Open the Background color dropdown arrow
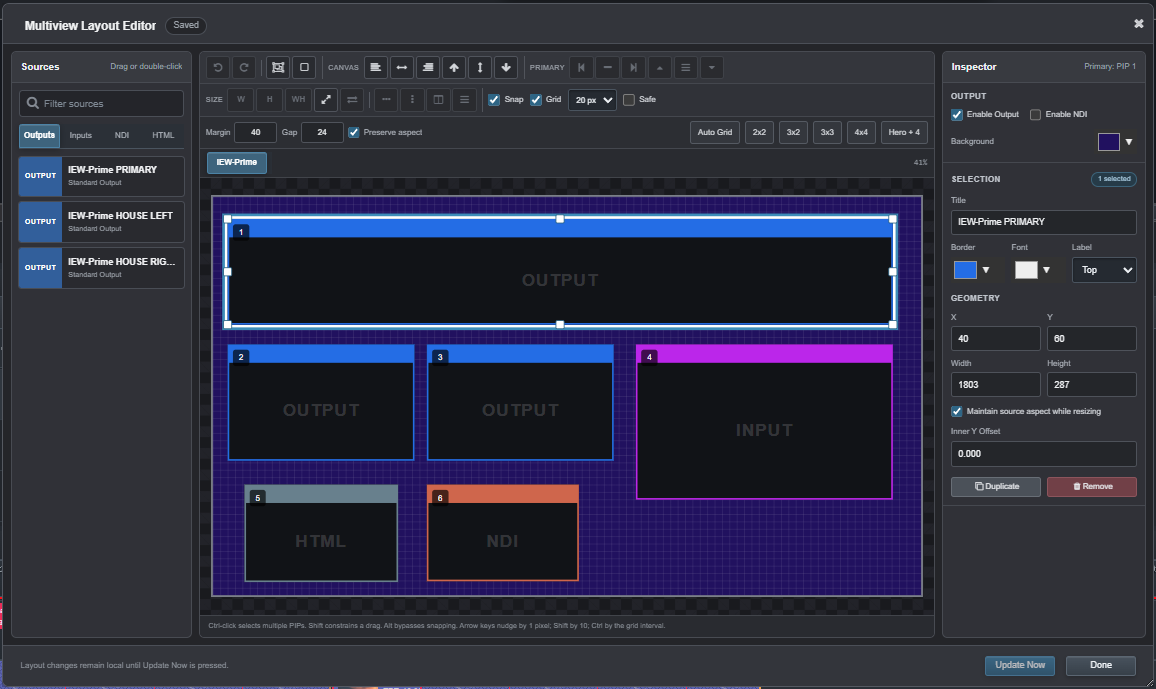This screenshot has height=689, width=1156. click(x=1129, y=141)
